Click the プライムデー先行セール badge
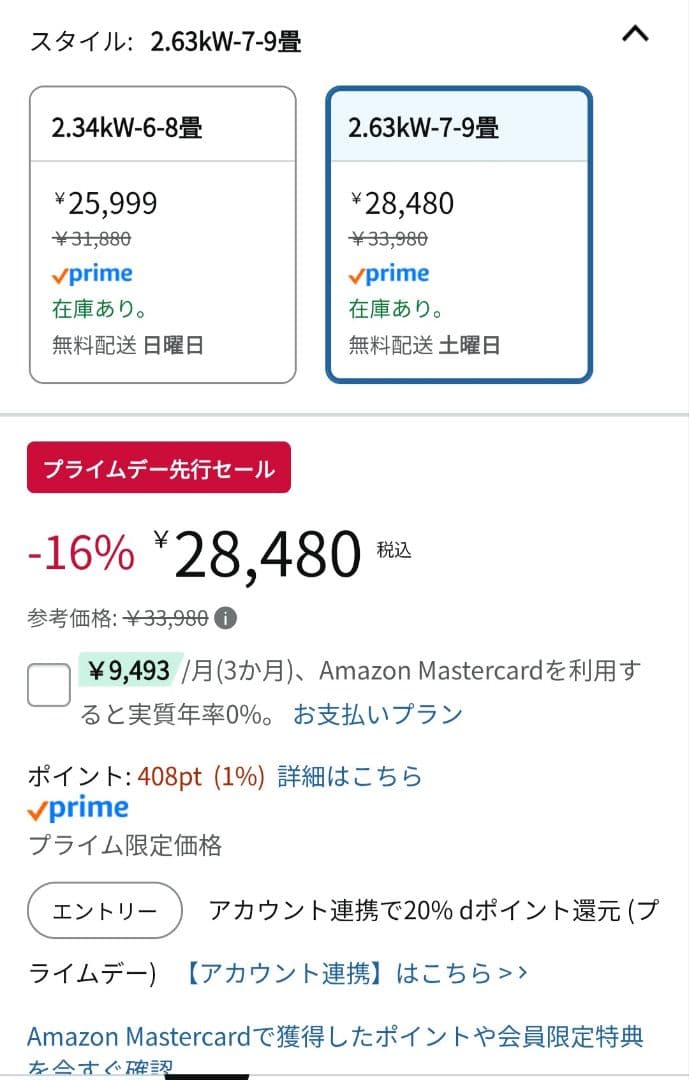Image resolution: width=689 pixels, height=1080 pixels. 156,467
